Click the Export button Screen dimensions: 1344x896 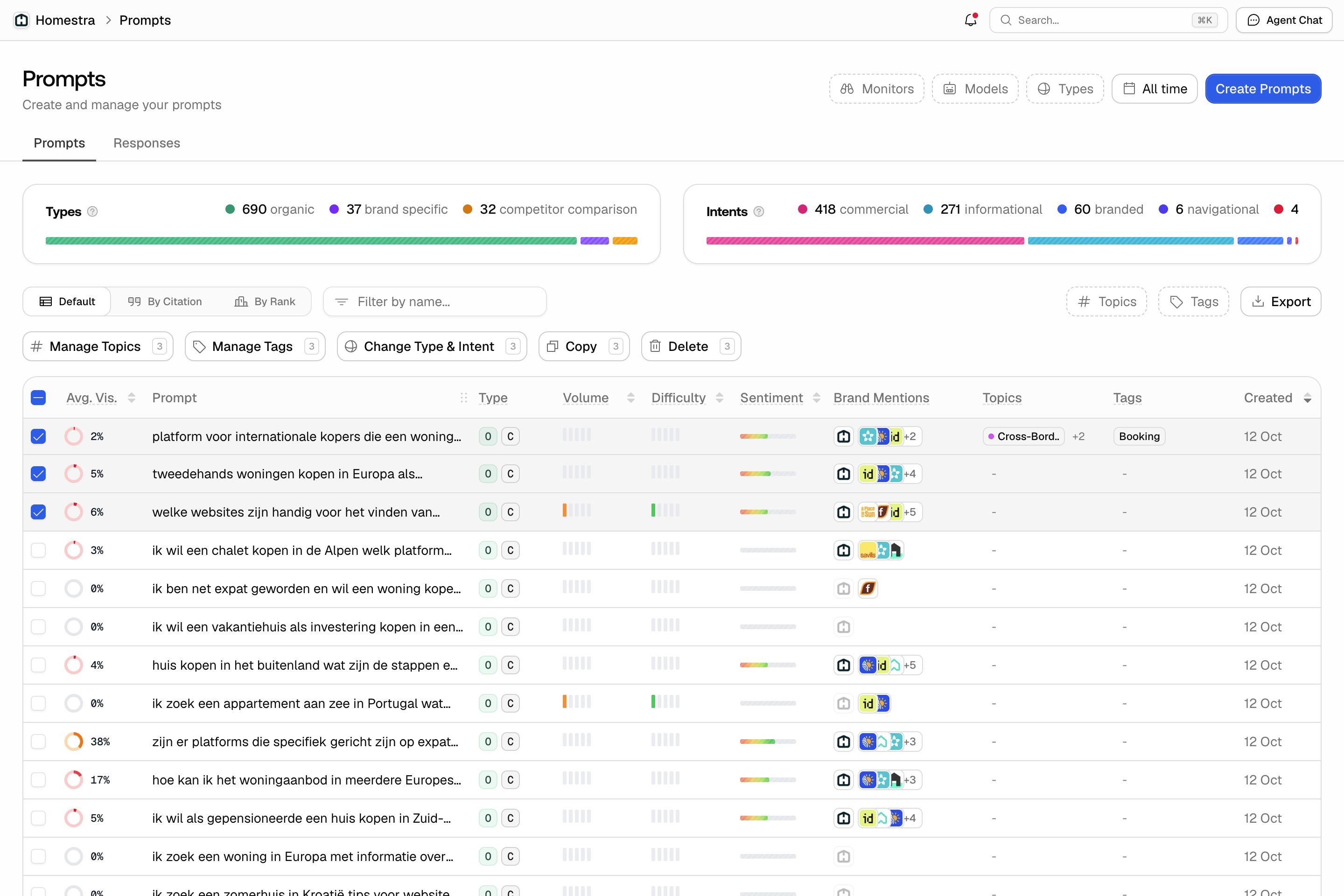[1281, 302]
